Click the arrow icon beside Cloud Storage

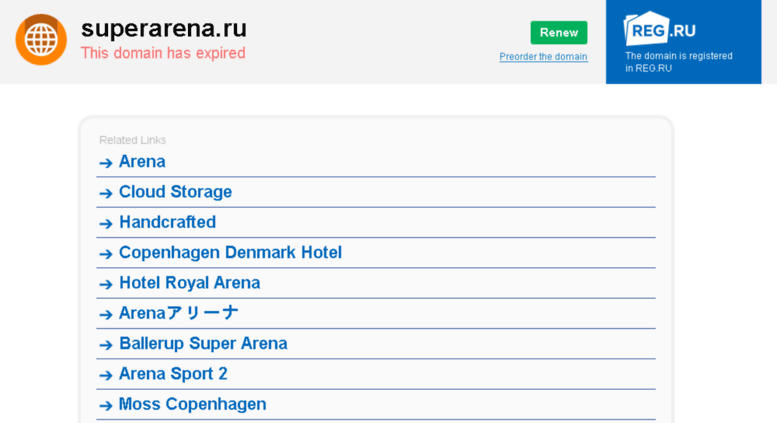[x=106, y=193]
